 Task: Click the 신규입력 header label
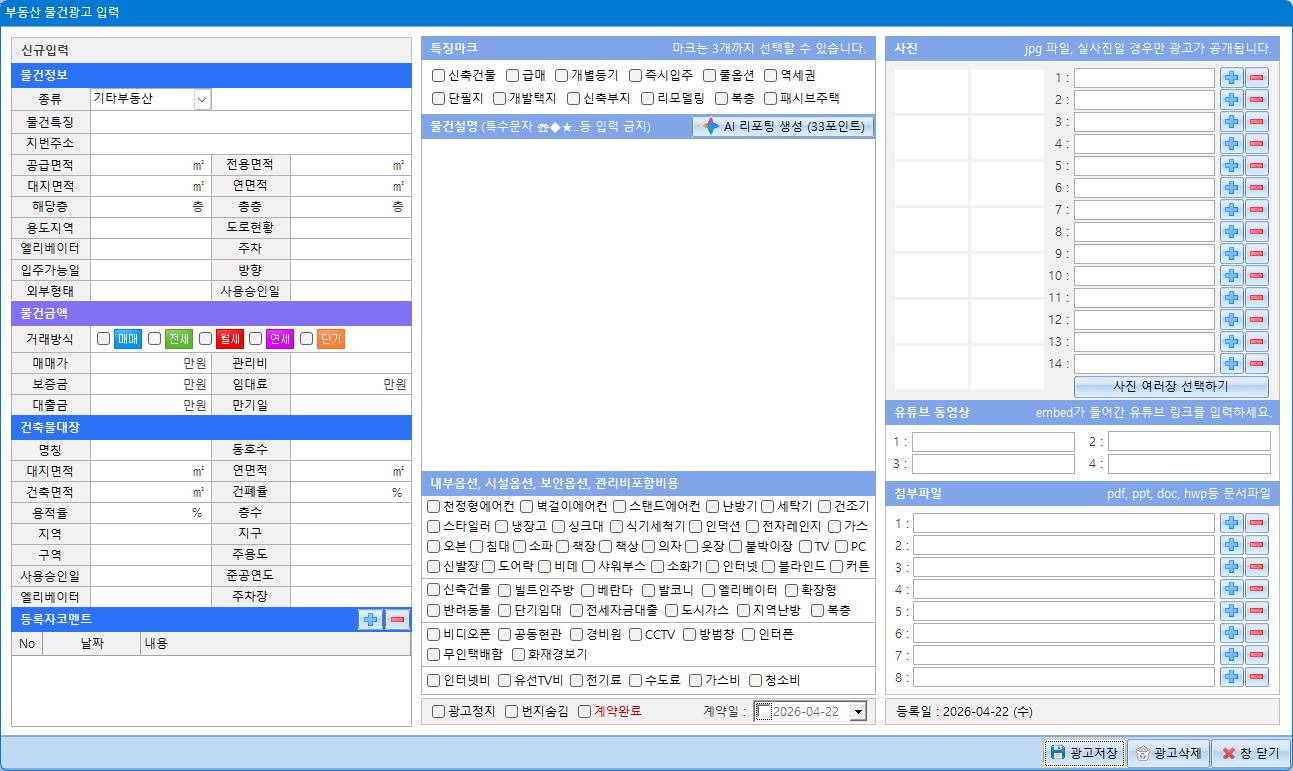pyautogui.click(x=45, y=50)
